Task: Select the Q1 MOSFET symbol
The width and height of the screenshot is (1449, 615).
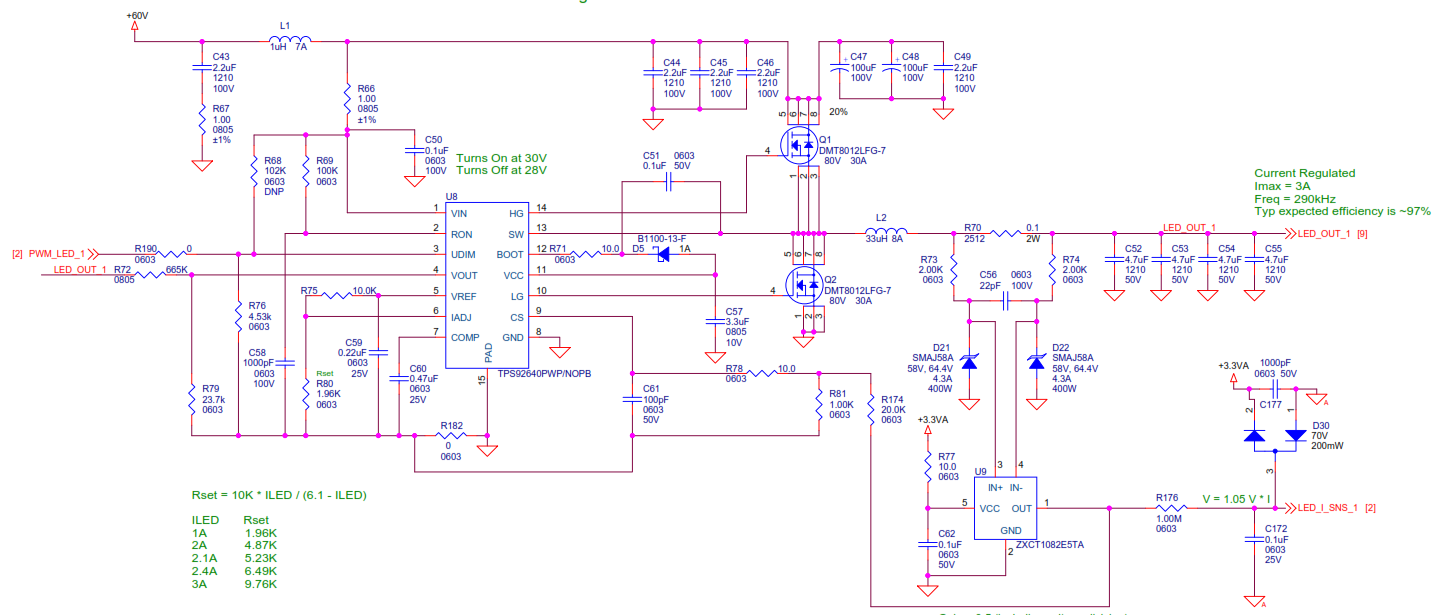Action: pos(801,145)
